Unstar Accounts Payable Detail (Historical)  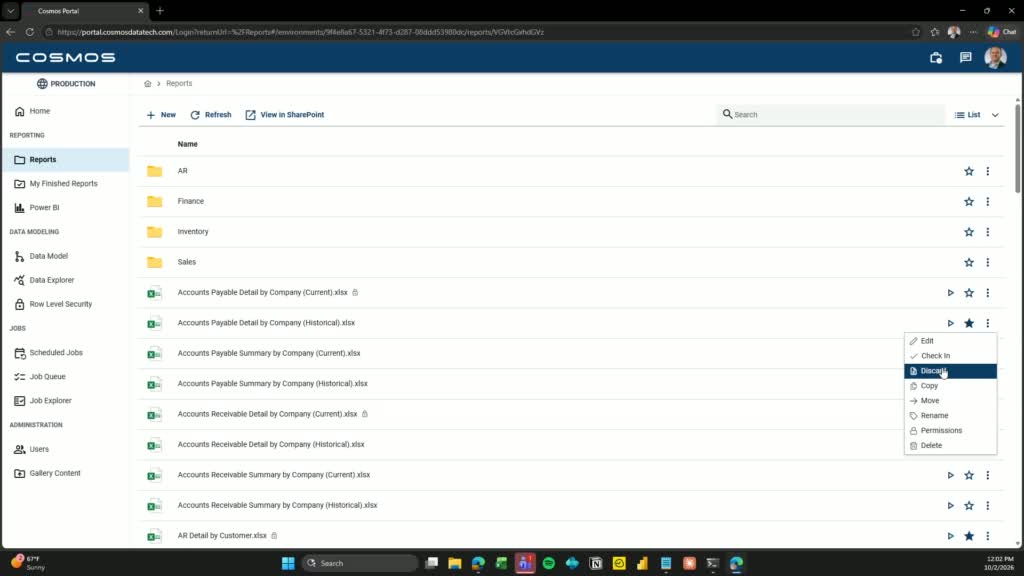pos(969,323)
